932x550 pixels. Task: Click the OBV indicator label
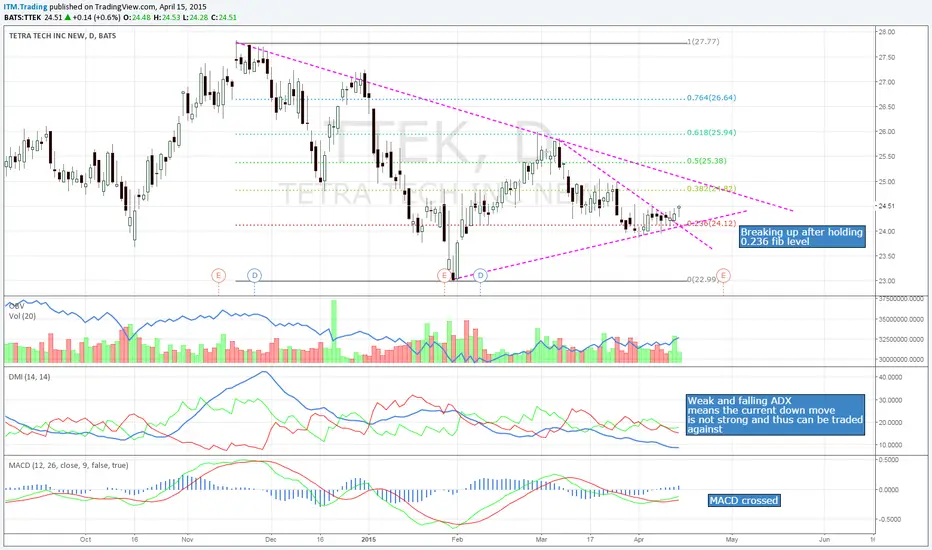[x=17, y=306]
